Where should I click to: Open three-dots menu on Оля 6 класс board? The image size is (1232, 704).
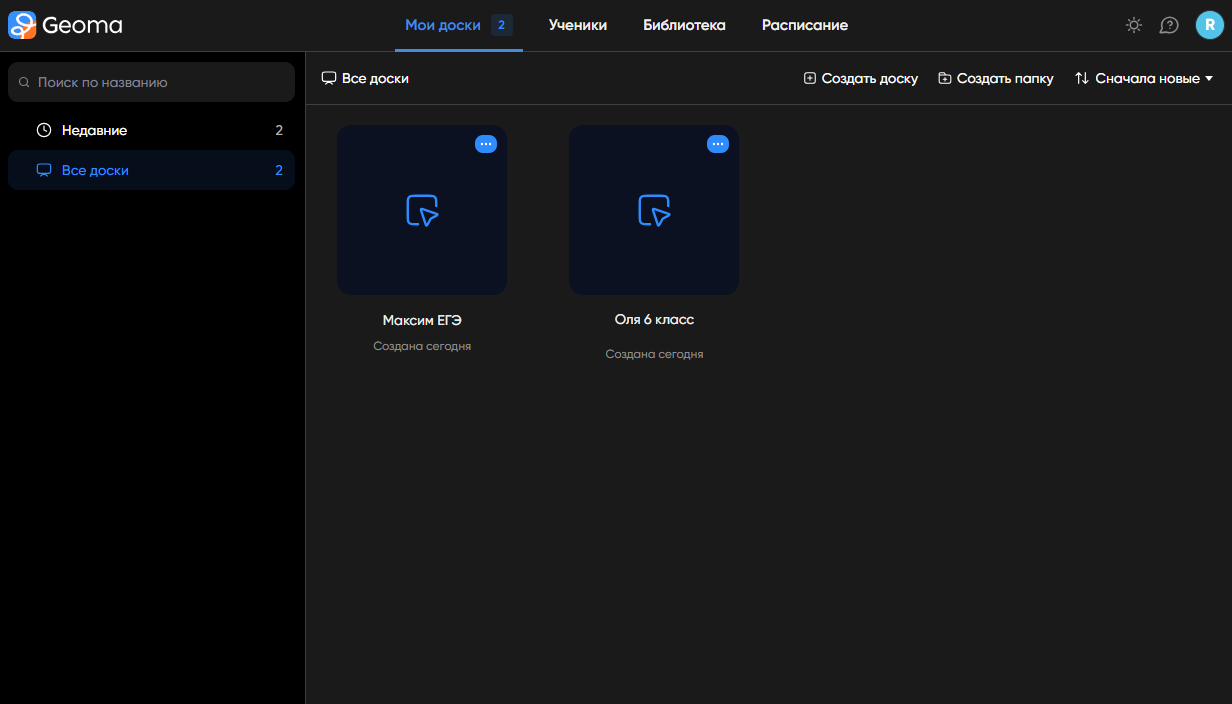tap(718, 144)
